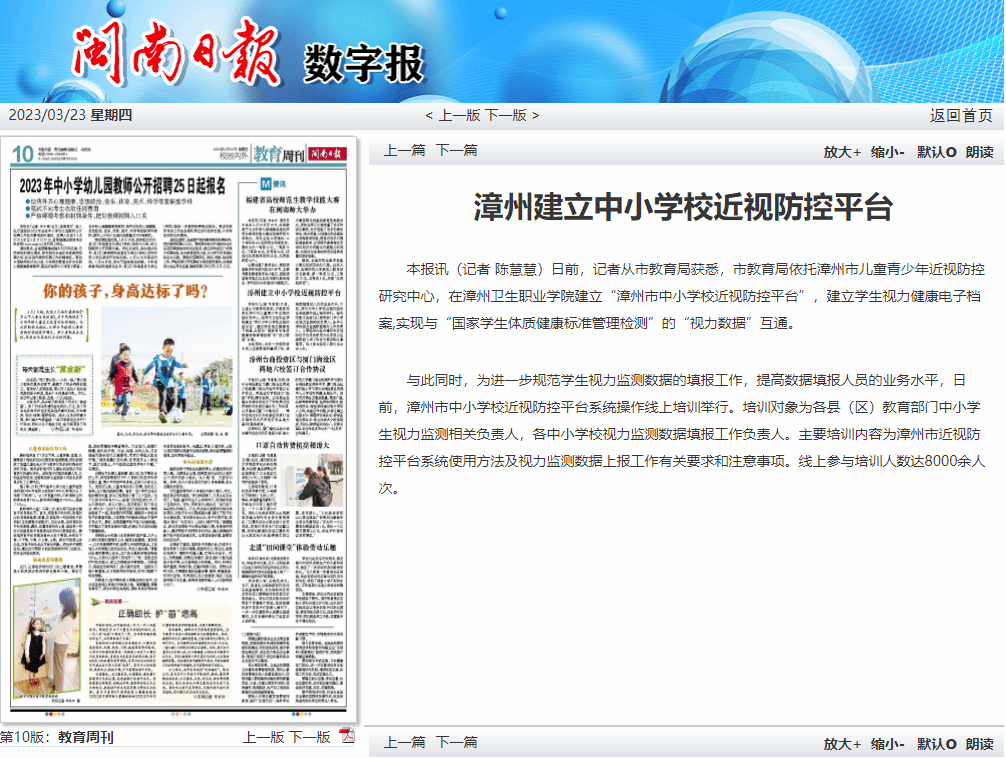This screenshot has height=759, width=1006.
Task: Reset font size with top 默认O
Action: tap(937, 152)
